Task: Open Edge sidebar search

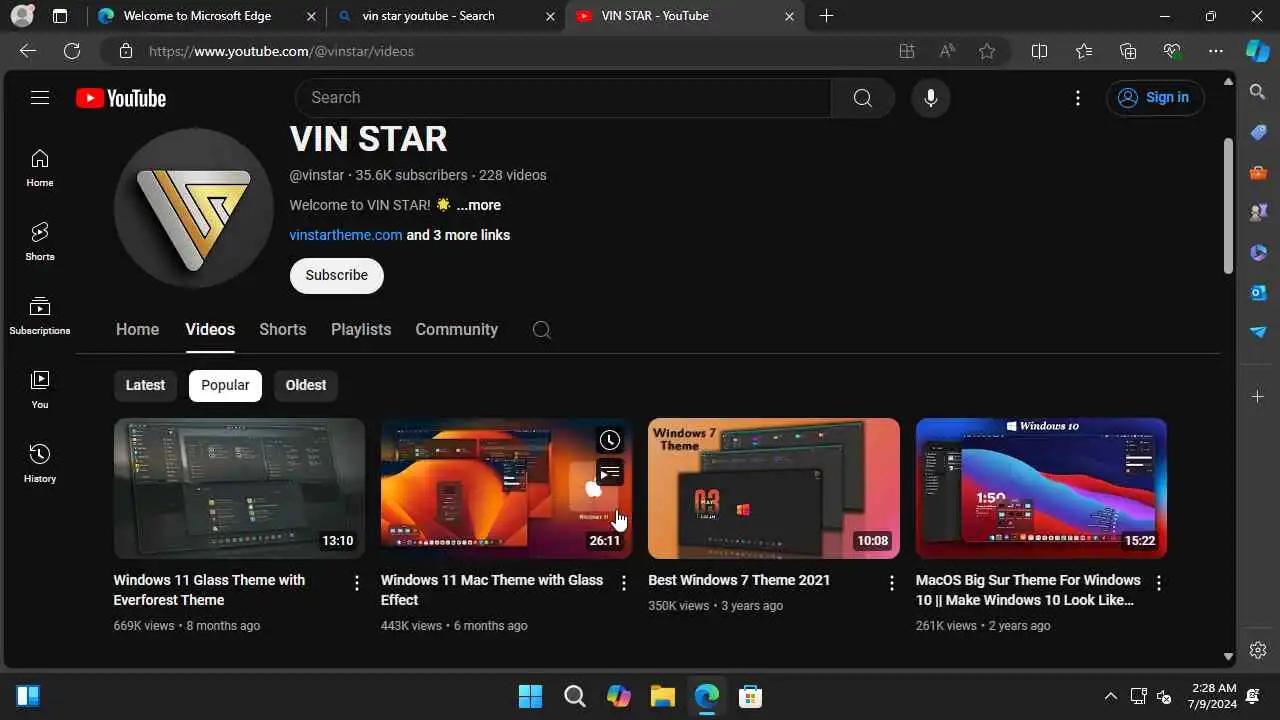Action: pos(1258,92)
